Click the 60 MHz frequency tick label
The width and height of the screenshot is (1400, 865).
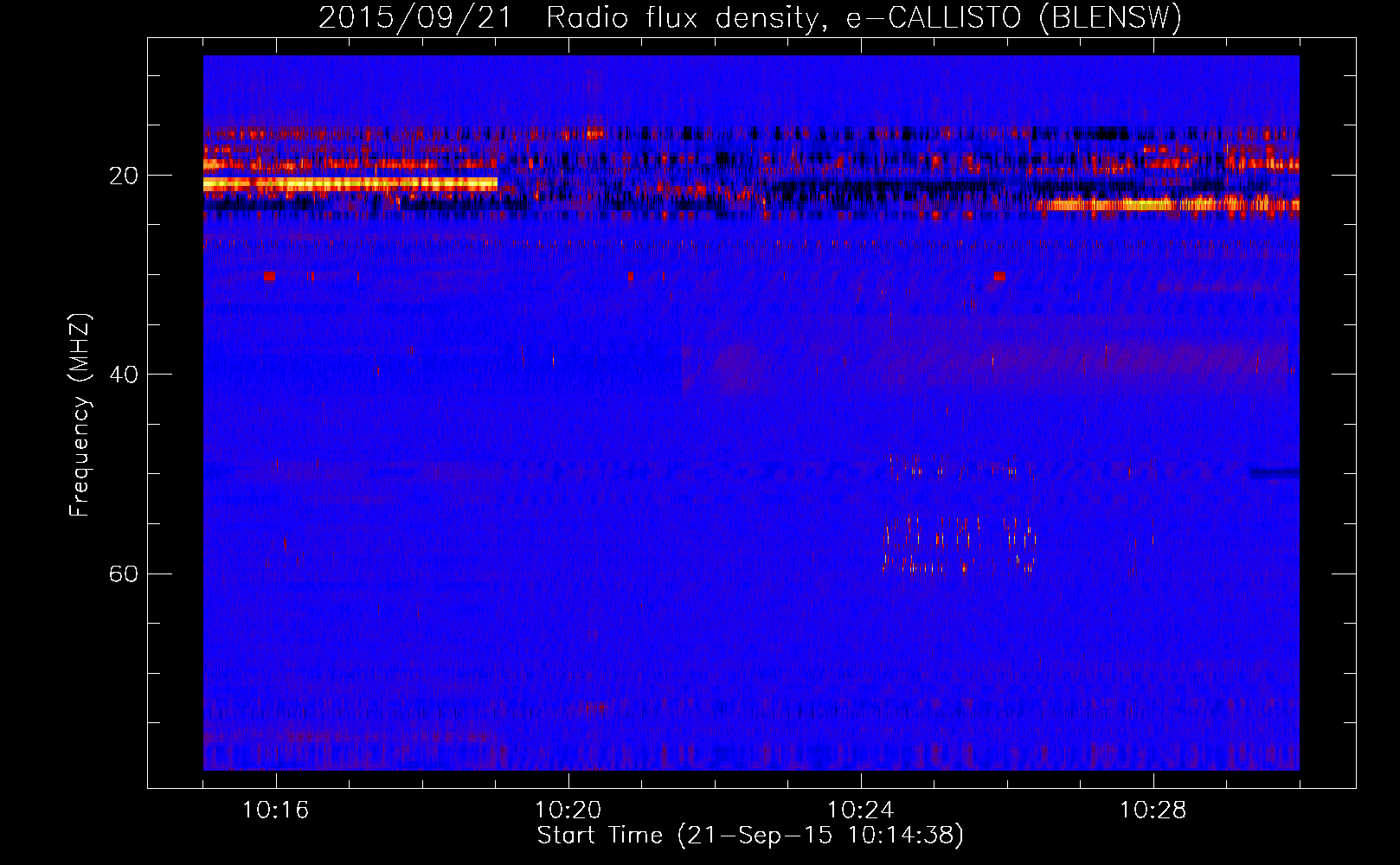tap(125, 574)
